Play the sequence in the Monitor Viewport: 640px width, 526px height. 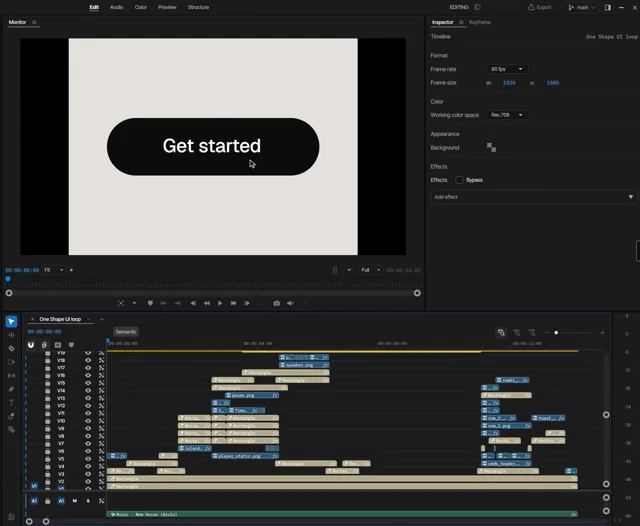pos(220,303)
